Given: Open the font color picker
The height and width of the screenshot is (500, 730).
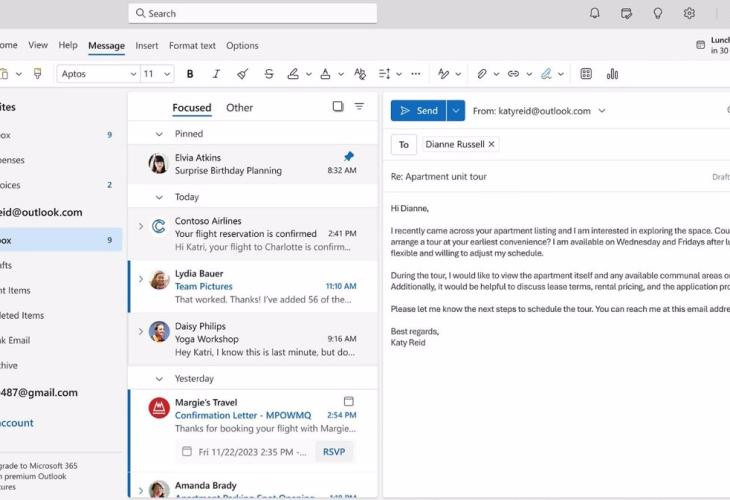Looking at the screenshot, I should 324,74.
